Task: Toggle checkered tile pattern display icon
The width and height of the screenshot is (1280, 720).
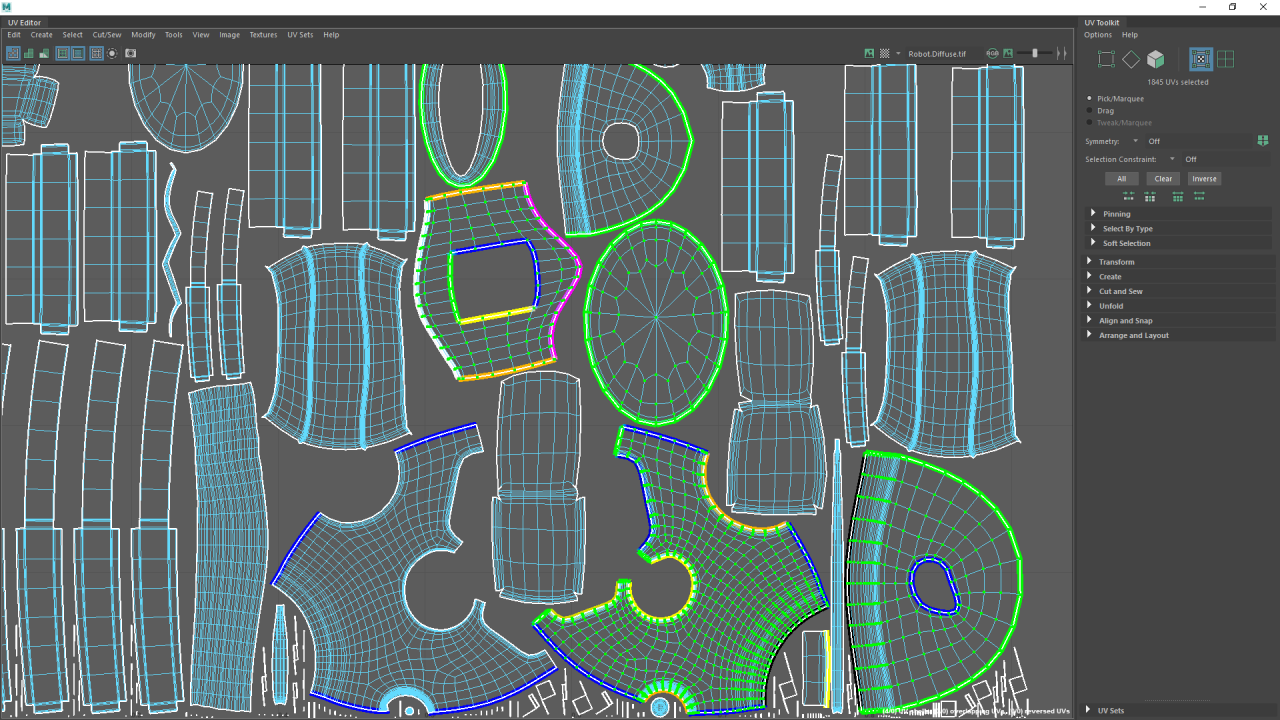Action: (x=884, y=53)
